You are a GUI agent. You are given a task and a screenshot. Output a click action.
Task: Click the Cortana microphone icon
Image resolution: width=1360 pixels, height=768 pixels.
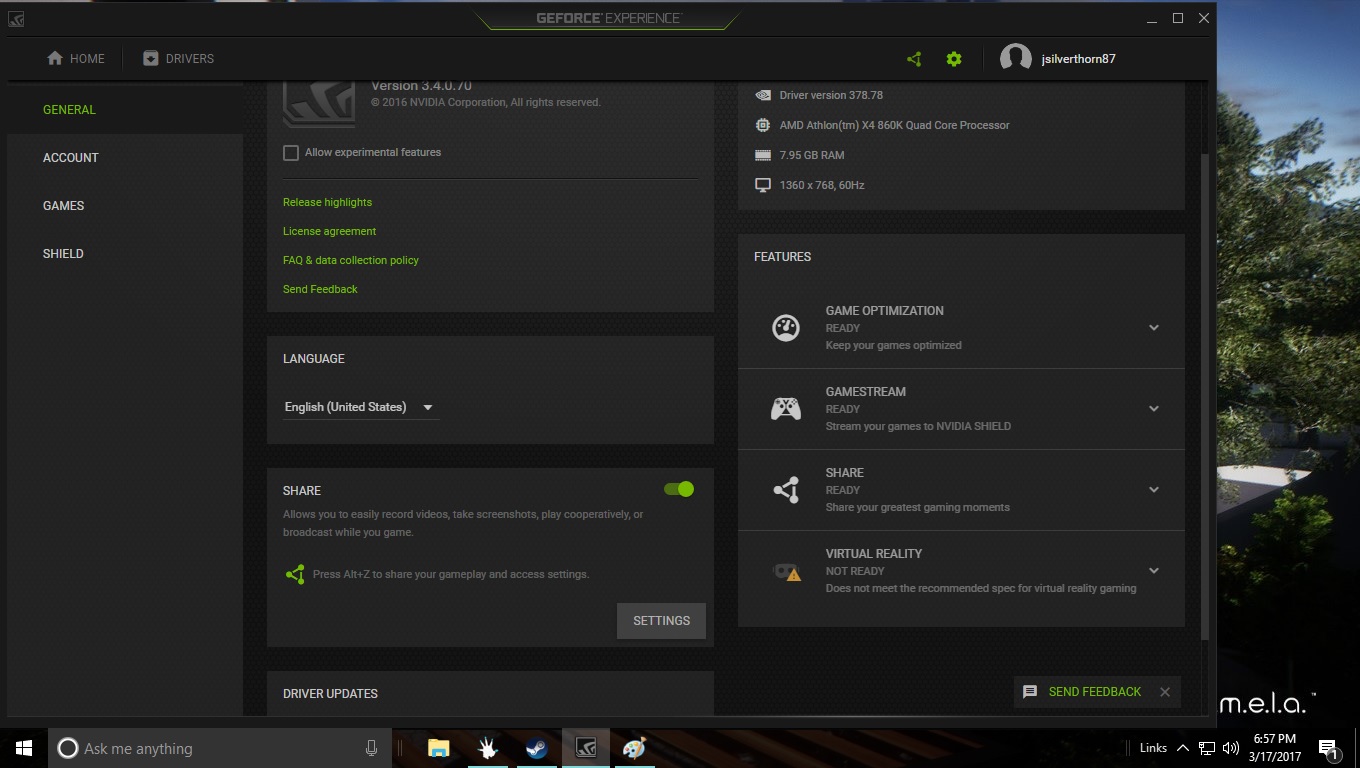click(371, 748)
